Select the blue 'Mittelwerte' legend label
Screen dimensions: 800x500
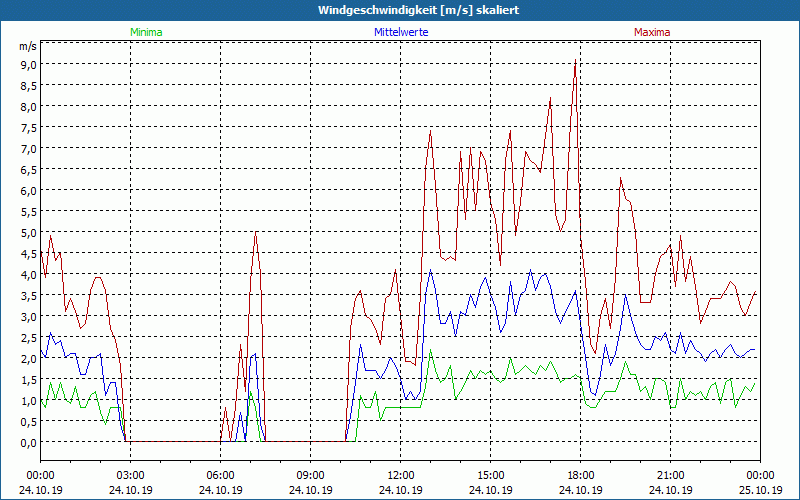pos(401,32)
